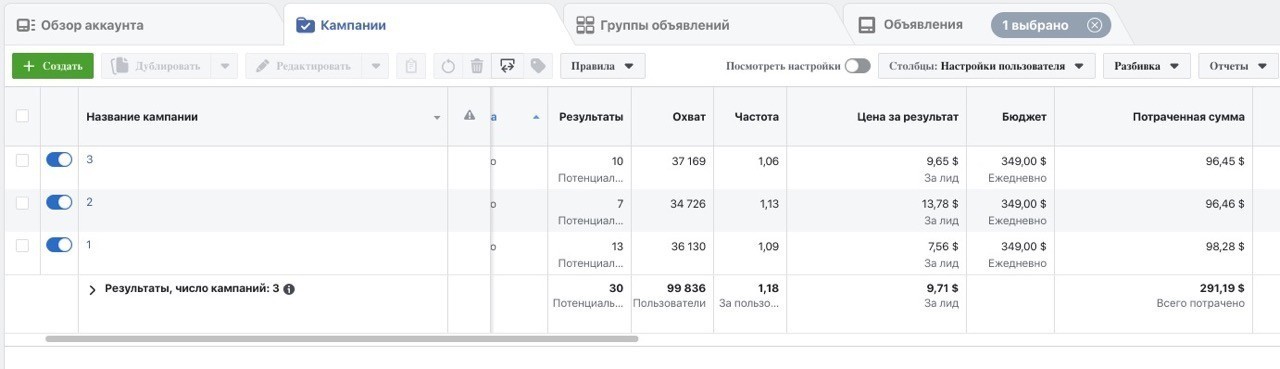Sort by Потраченная сумма column
This screenshot has height=369, width=1280.
[1188, 116]
